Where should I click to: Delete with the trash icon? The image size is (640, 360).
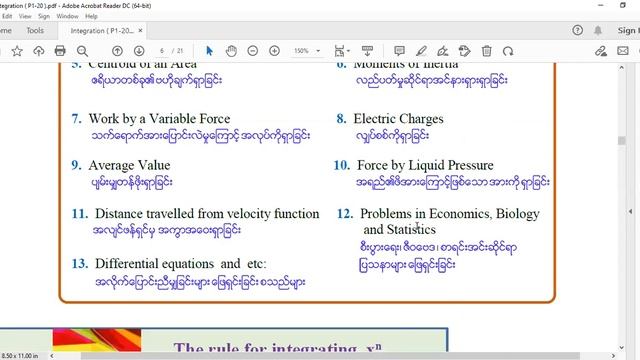coord(487,51)
